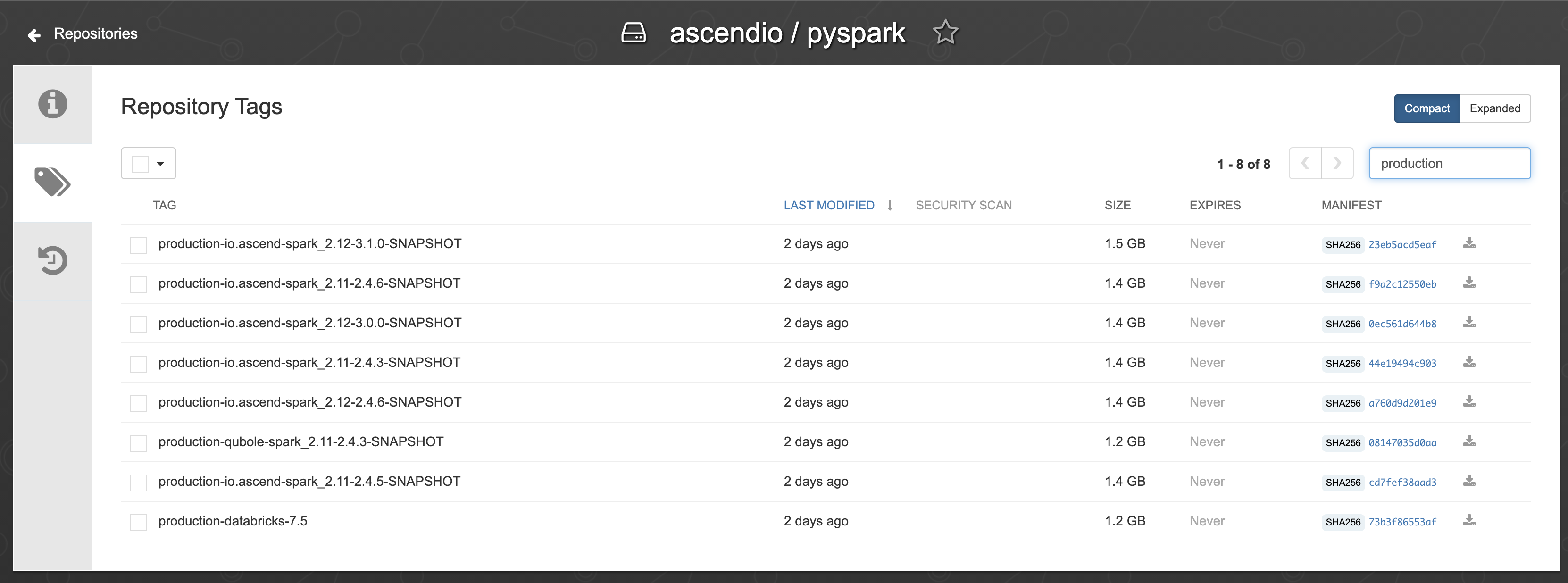Sort by Size column header
Viewport: 1568px width, 583px height.
[x=1118, y=205]
